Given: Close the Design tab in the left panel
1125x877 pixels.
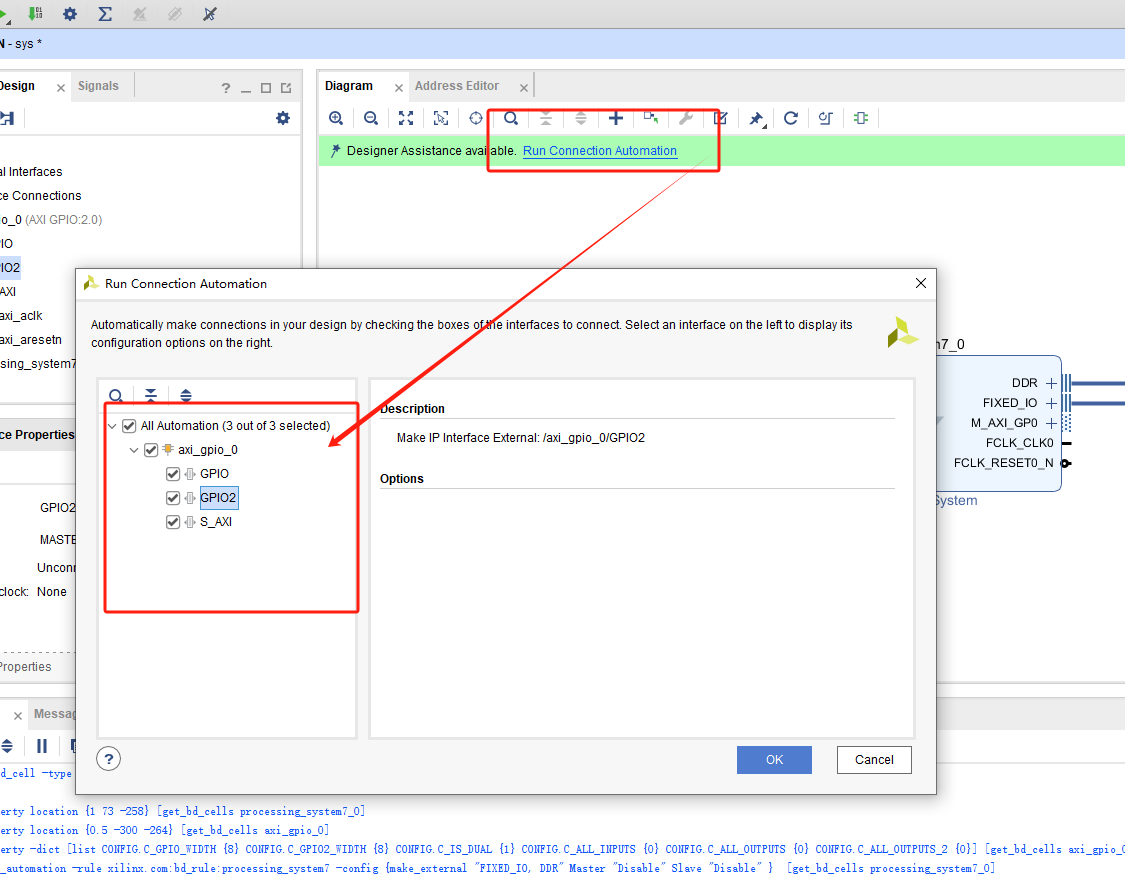Looking at the screenshot, I should 61,88.
